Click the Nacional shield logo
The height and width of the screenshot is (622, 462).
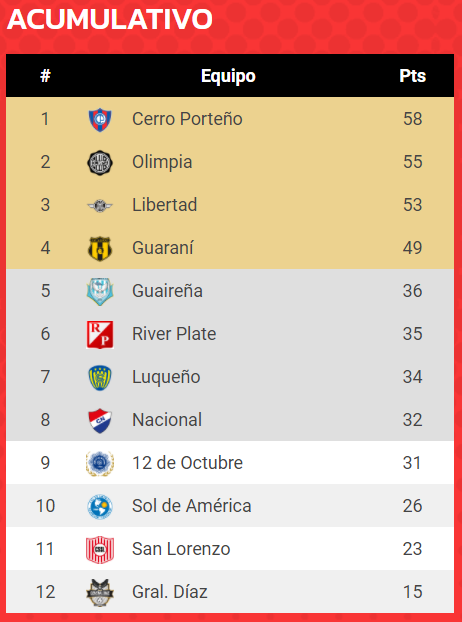[x=100, y=420]
